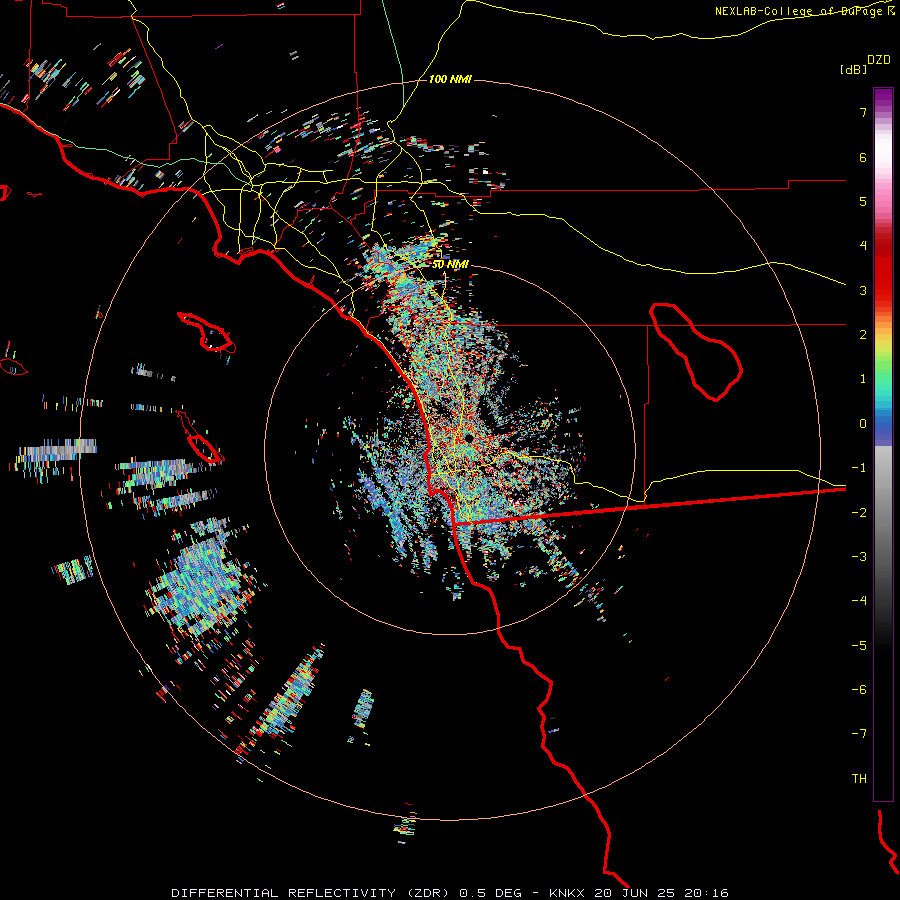Click the -7 scale label

[x=859, y=734]
